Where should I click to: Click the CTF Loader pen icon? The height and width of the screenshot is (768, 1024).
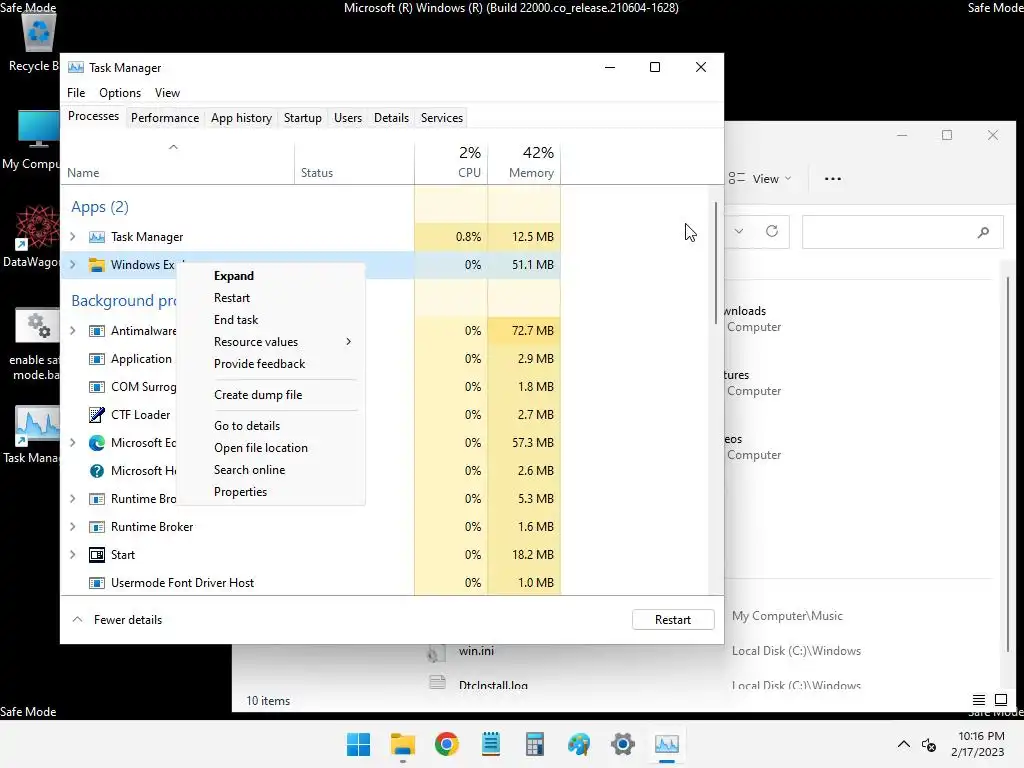[97, 415]
